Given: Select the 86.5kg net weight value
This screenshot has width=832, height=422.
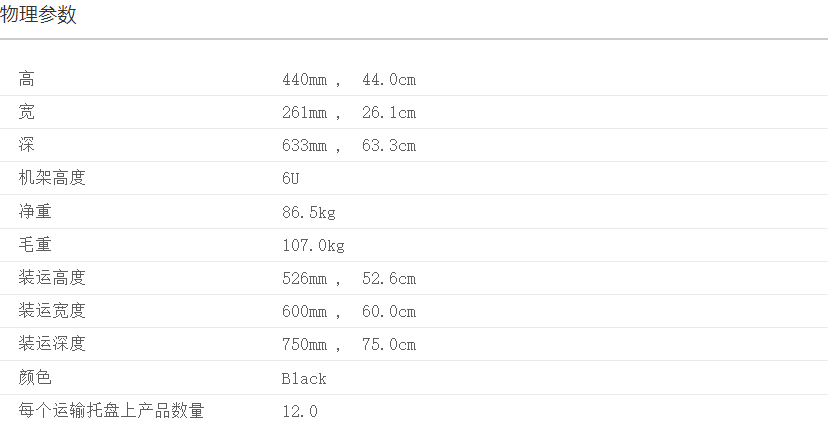Looking at the screenshot, I should tap(309, 212).
